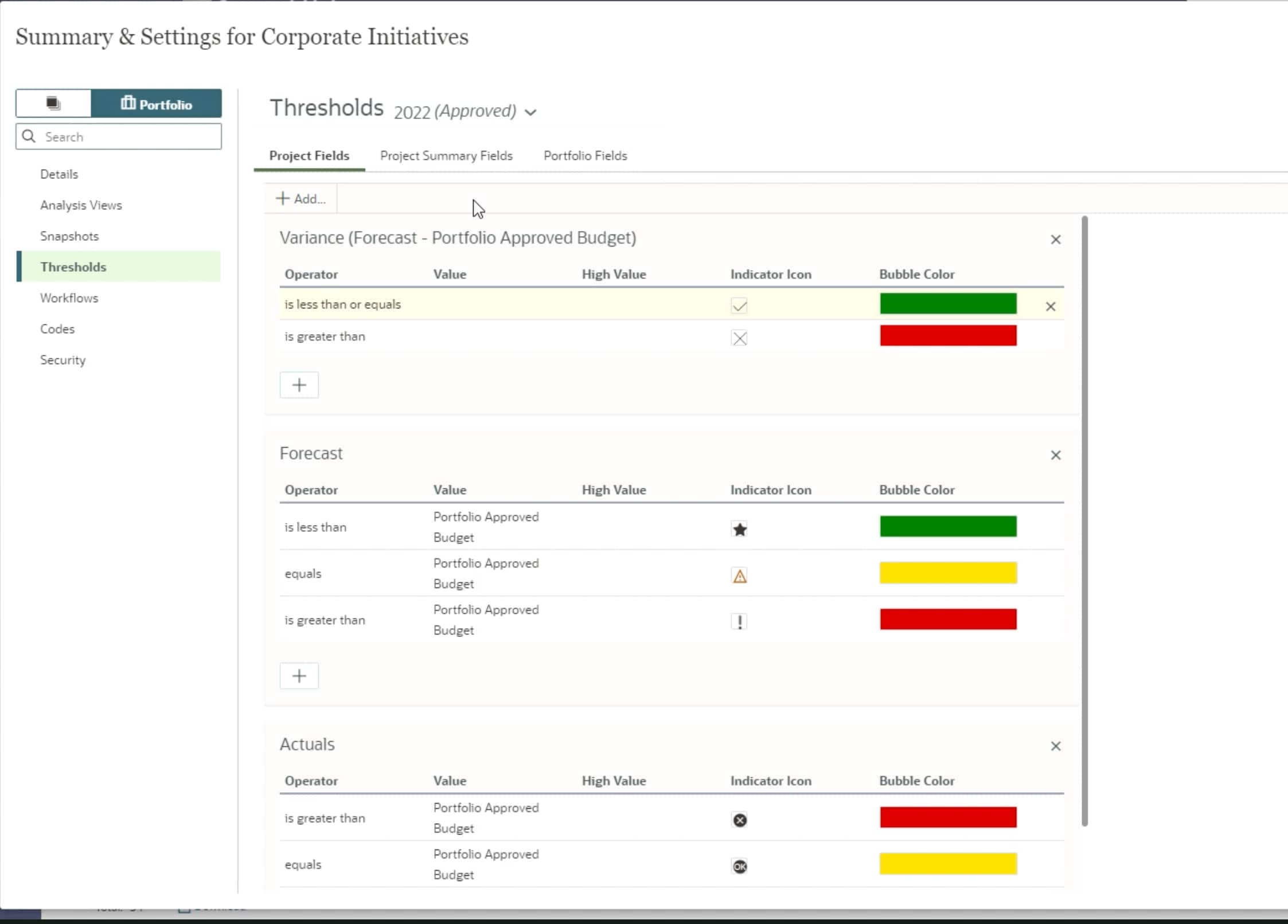Open the Portfolio Fields tab
1288x924 pixels.
(585, 156)
